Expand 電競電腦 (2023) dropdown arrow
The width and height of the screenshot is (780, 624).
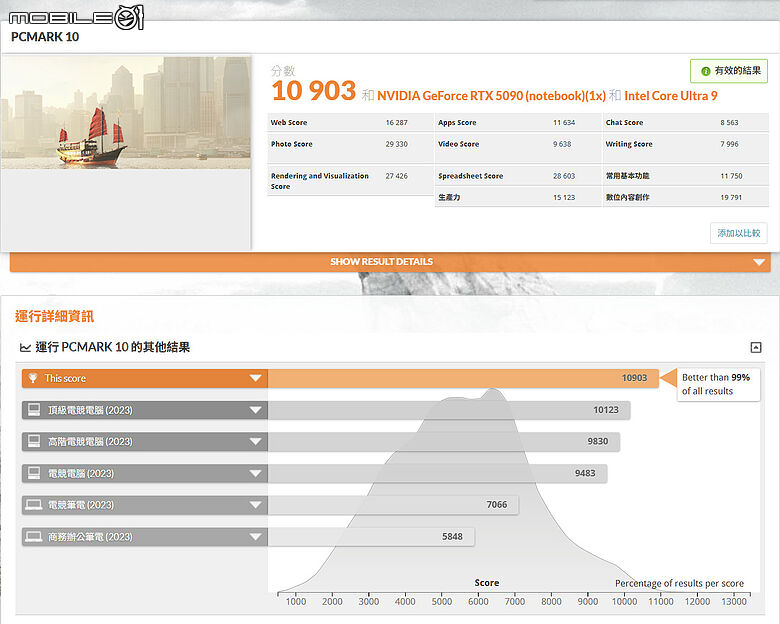coord(256,473)
